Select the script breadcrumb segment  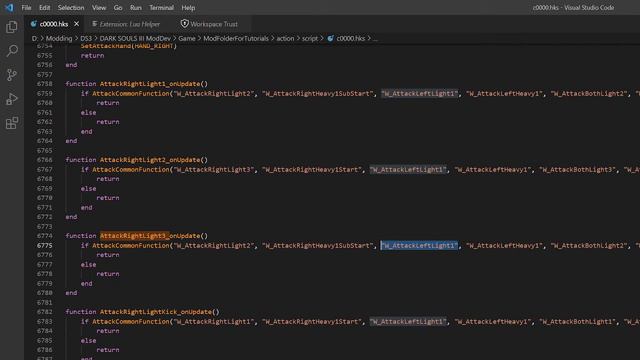[x=310, y=38]
